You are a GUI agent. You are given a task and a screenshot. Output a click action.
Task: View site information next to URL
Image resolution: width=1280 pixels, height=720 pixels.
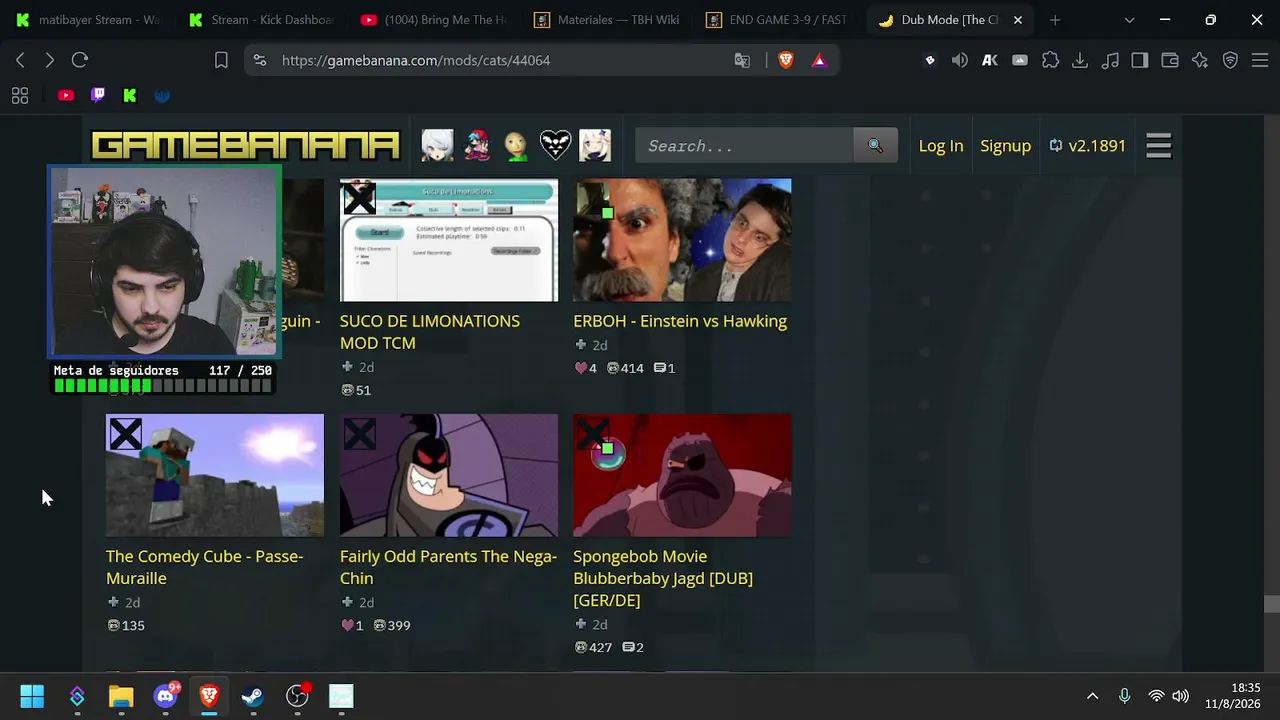(260, 60)
